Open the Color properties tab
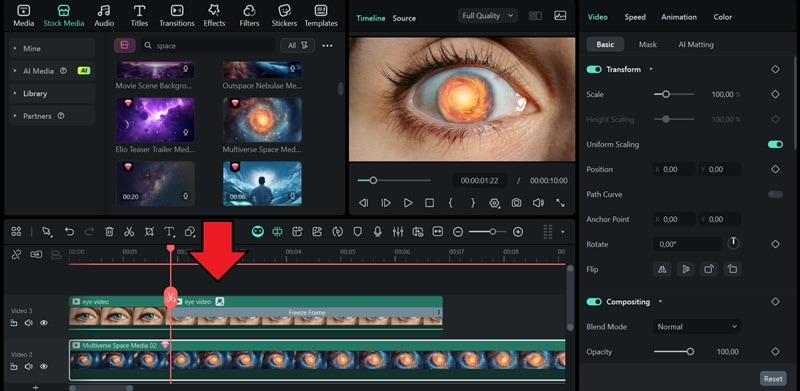Viewport: 800px width, 391px height. pos(722,17)
